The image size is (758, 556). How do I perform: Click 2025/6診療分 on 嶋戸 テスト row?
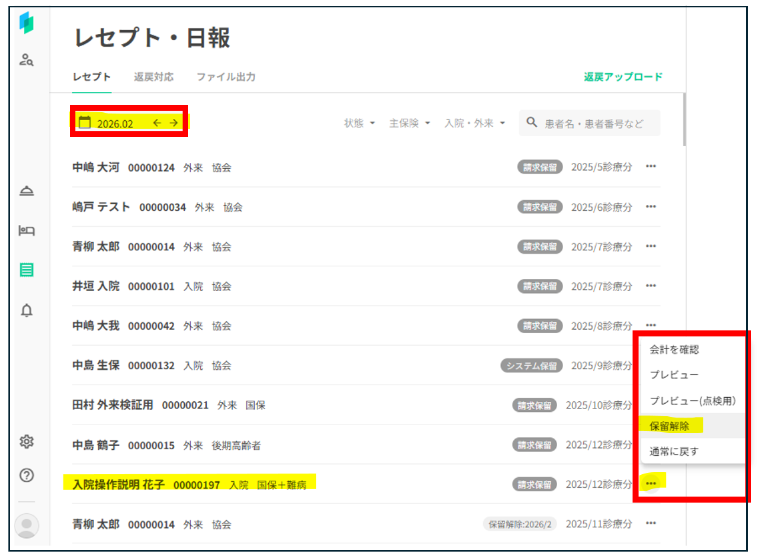coord(601,207)
